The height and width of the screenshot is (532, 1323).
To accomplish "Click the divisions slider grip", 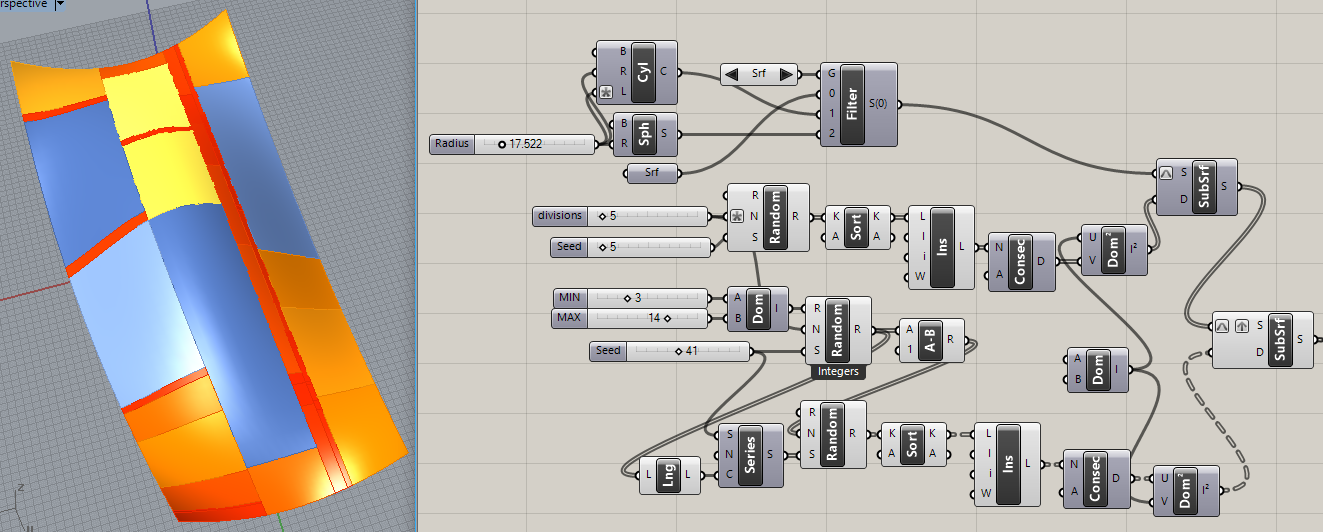I will coord(602,215).
